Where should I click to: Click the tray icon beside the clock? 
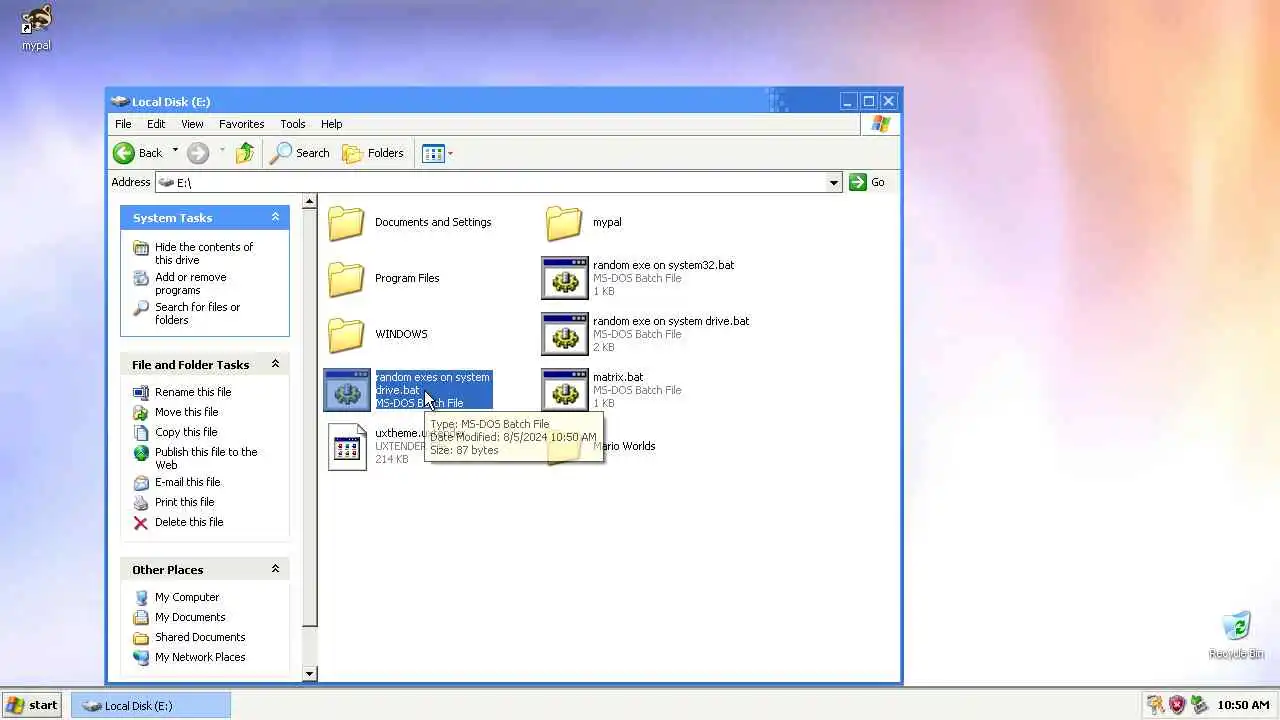tap(1198, 705)
